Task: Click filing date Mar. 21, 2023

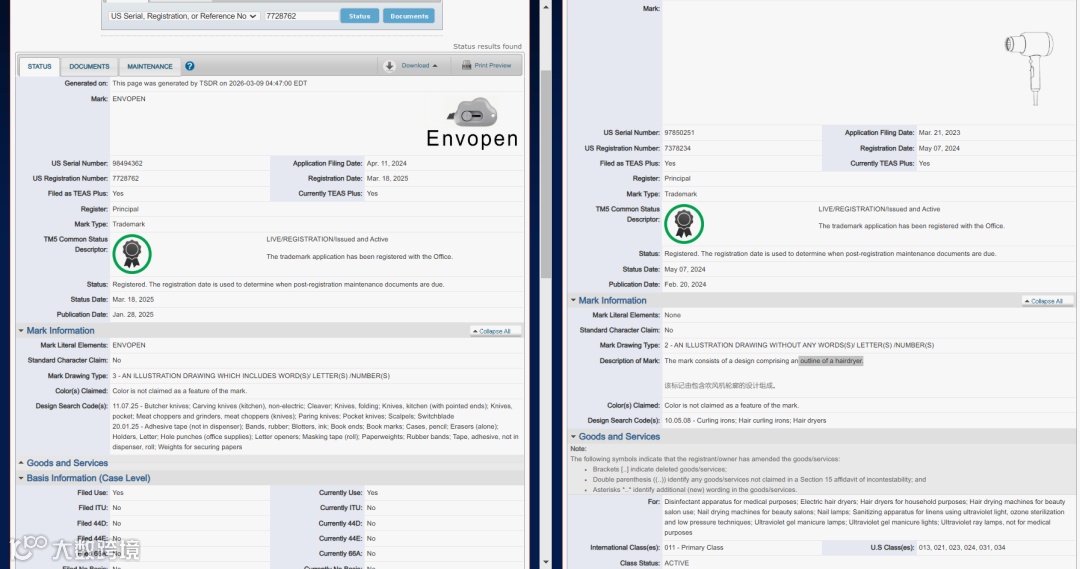Action: (x=939, y=132)
